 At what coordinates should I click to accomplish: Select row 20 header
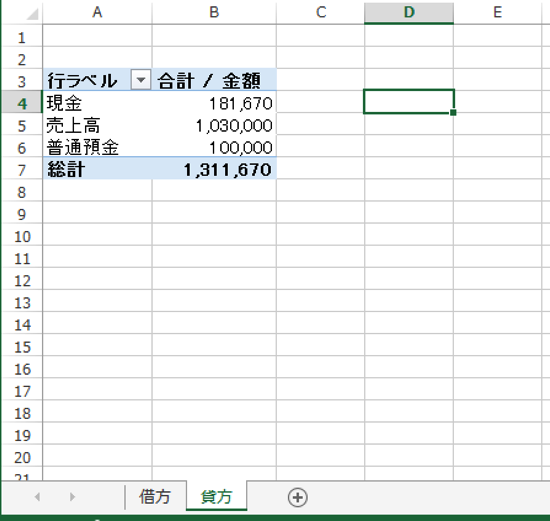point(22,456)
